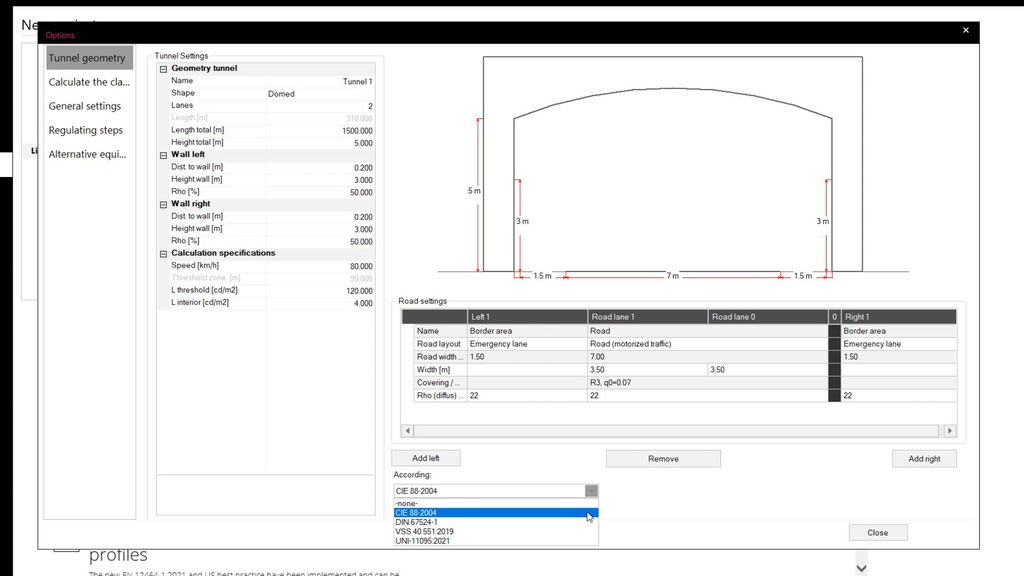The height and width of the screenshot is (576, 1024).
Task: Open the According combo box arrow
Action: pyautogui.click(x=590, y=490)
